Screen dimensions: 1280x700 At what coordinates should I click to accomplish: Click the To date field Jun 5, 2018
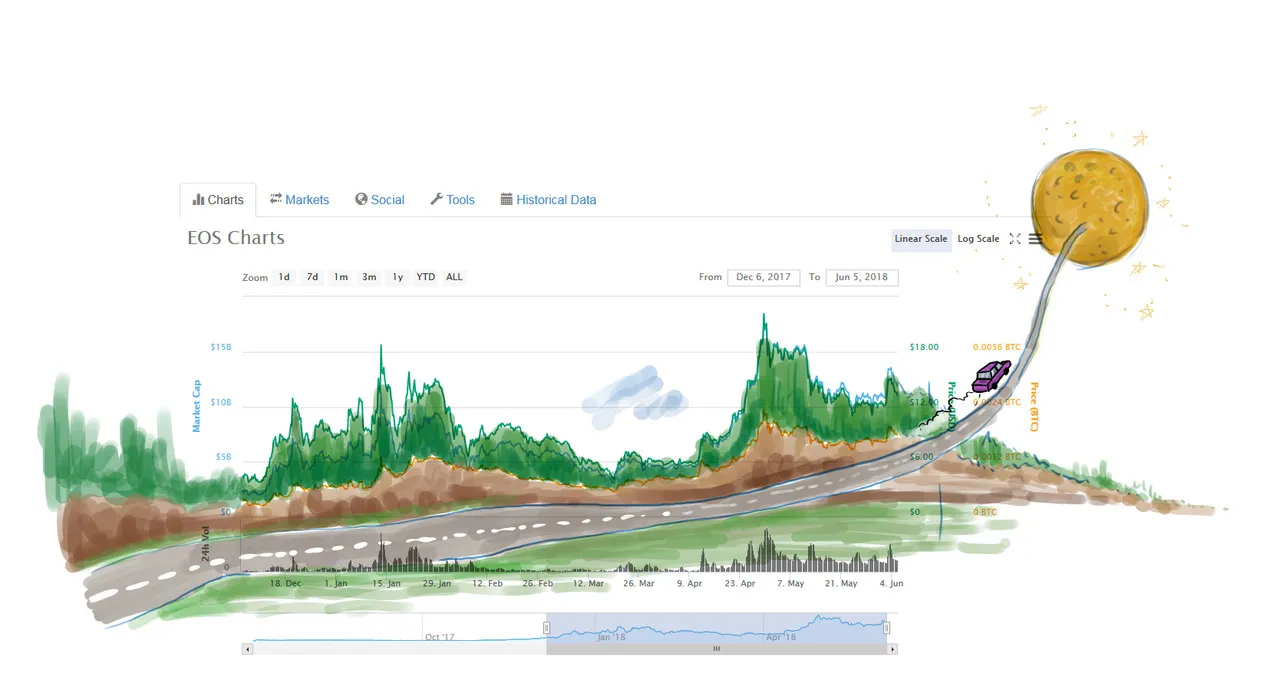[862, 277]
